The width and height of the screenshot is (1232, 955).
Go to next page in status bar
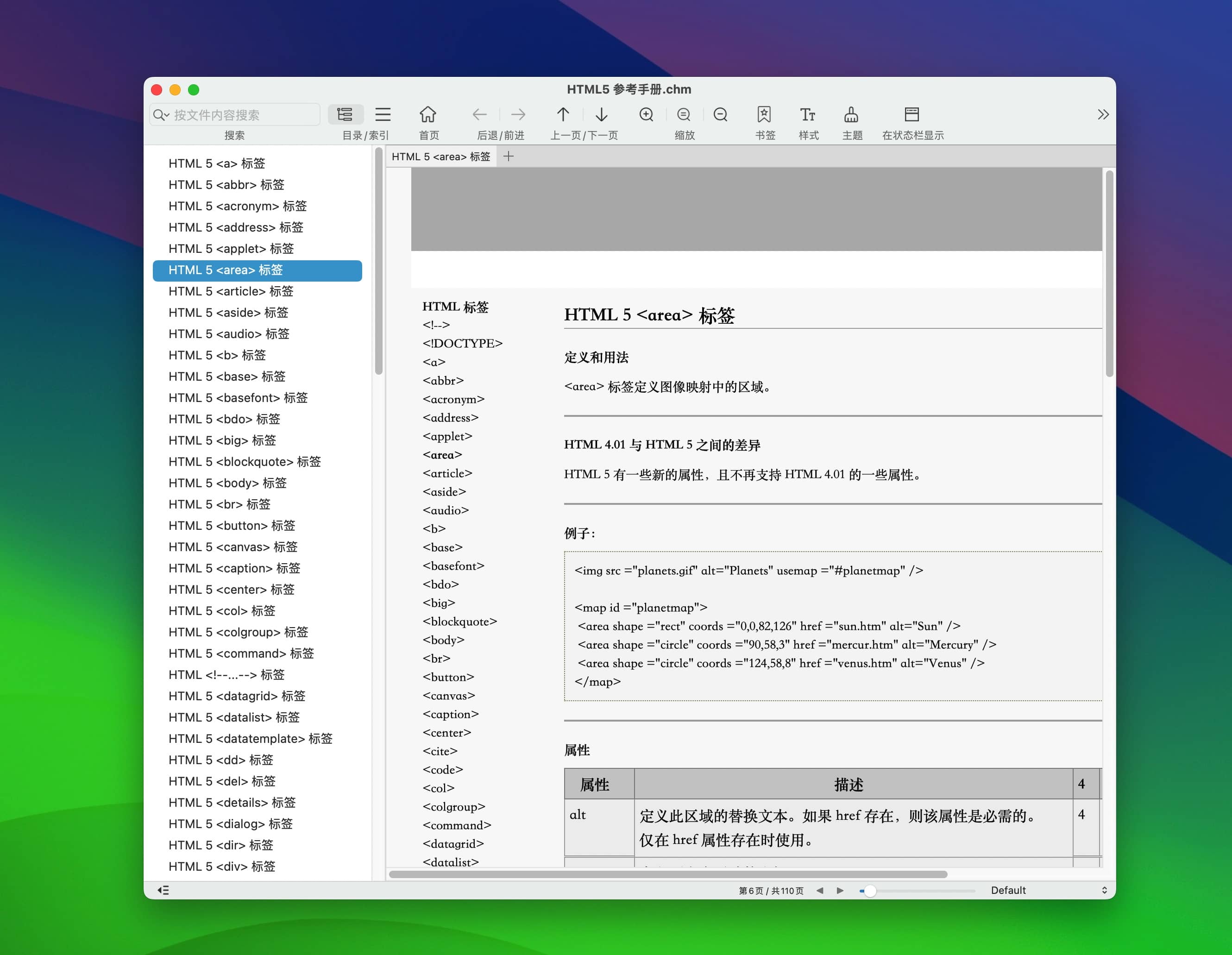[840, 890]
